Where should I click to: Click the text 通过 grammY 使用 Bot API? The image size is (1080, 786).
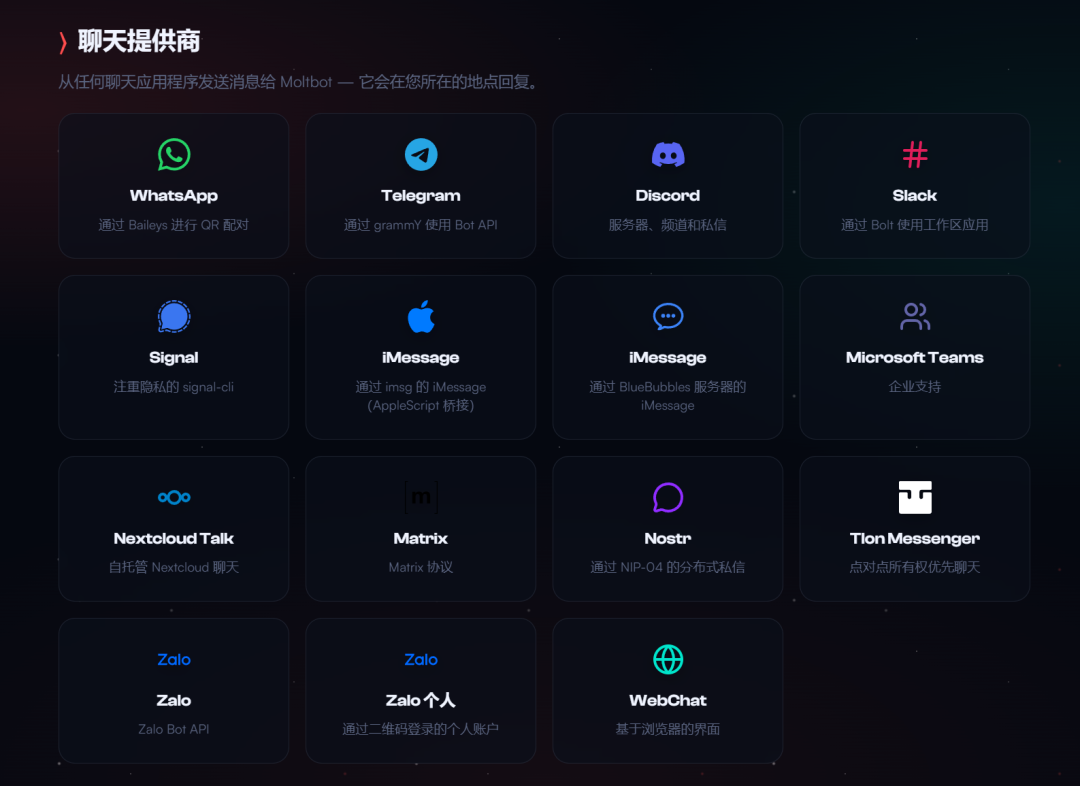pyautogui.click(x=421, y=225)
